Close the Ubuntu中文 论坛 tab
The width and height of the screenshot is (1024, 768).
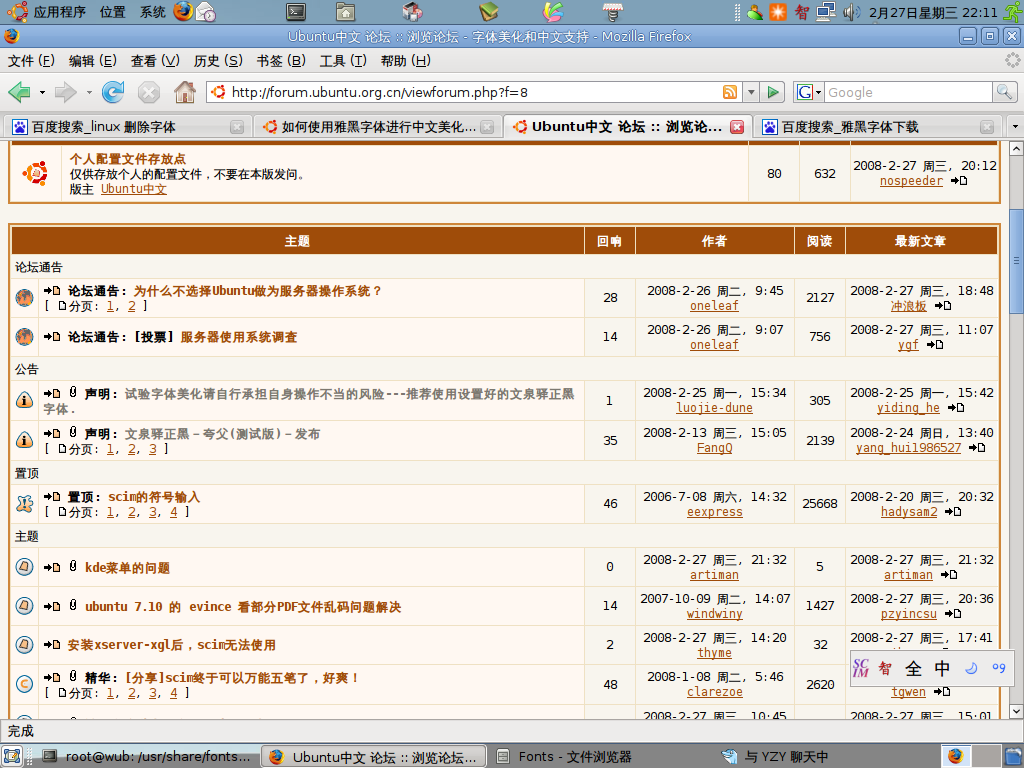pos(737,127)
